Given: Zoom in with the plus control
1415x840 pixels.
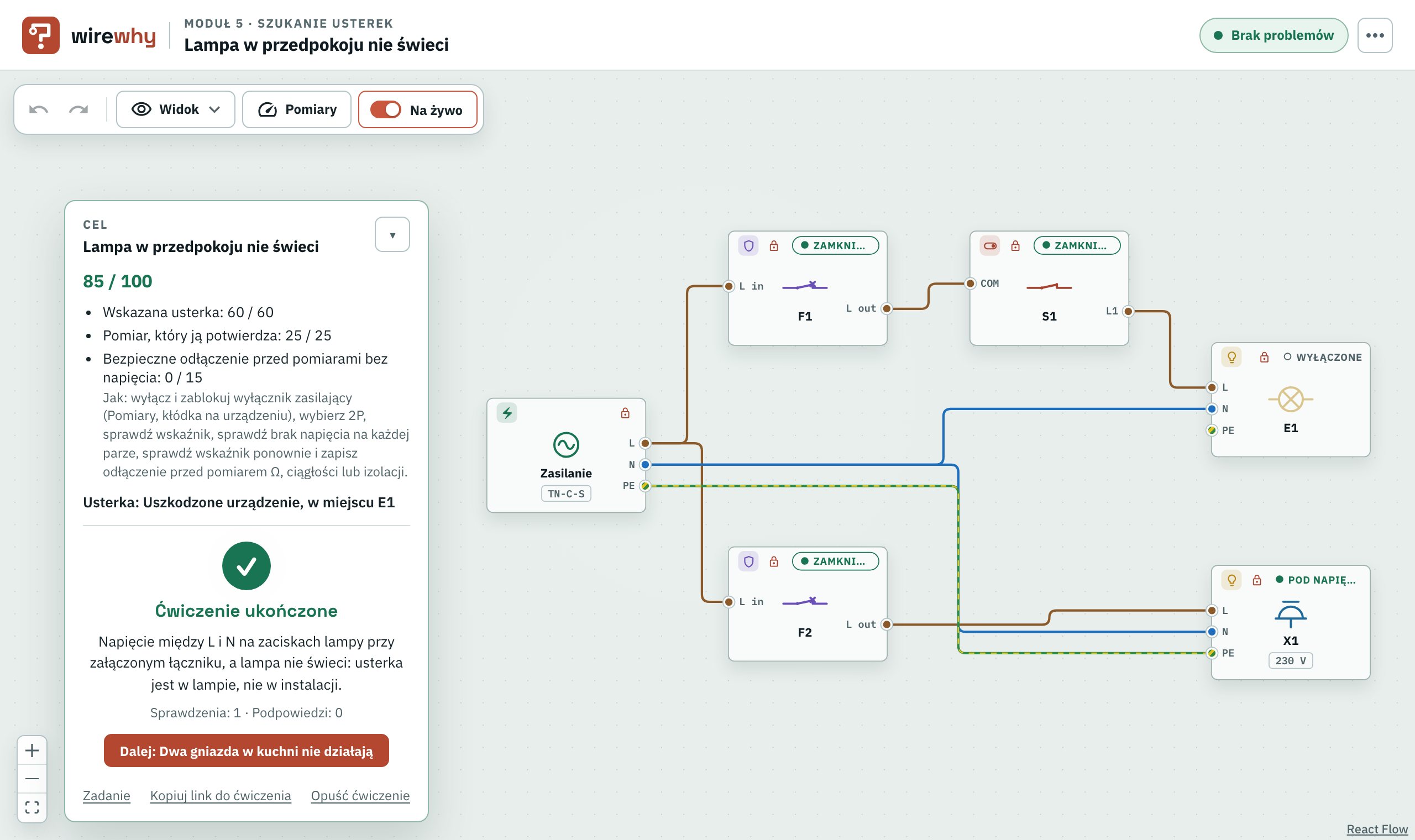Looking at the screenshot, I should [x=32, y=750].
